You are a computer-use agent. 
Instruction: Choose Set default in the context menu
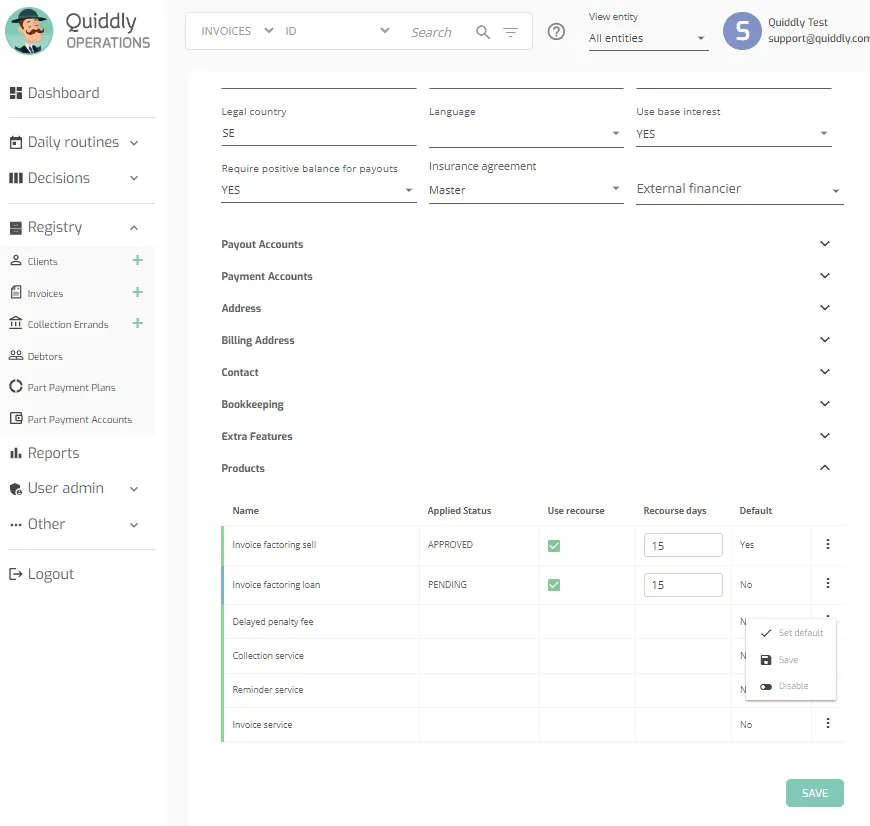coord(791,633)
